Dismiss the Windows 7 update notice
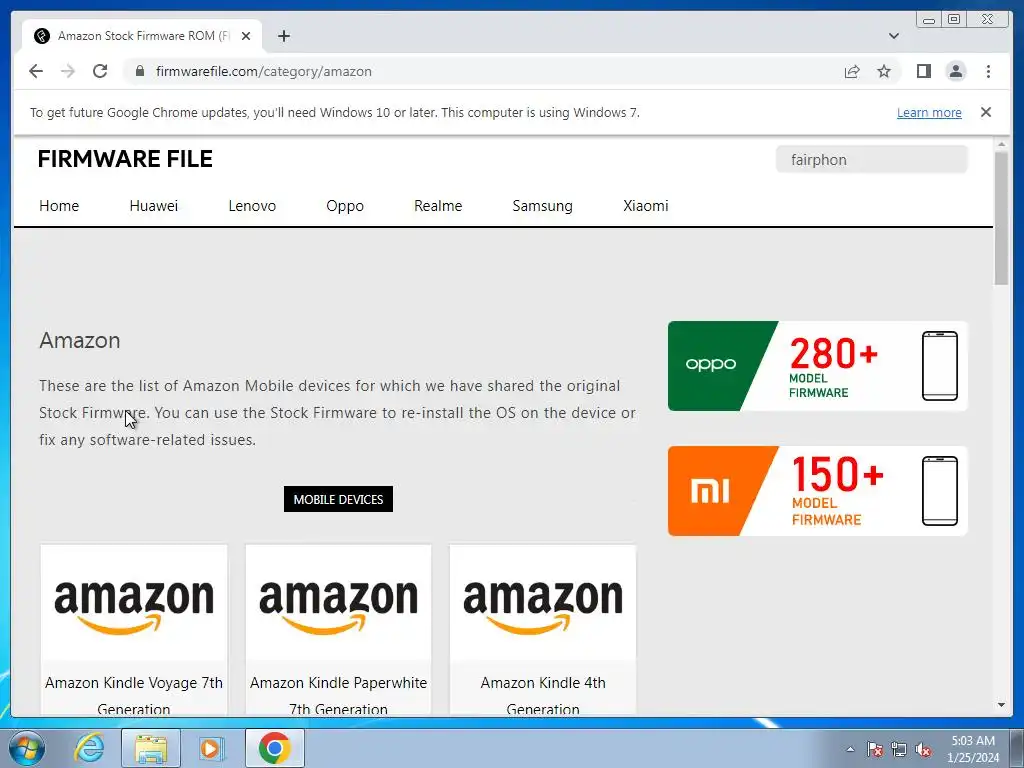Screen dimensions: 1024x768 [986, 112]
